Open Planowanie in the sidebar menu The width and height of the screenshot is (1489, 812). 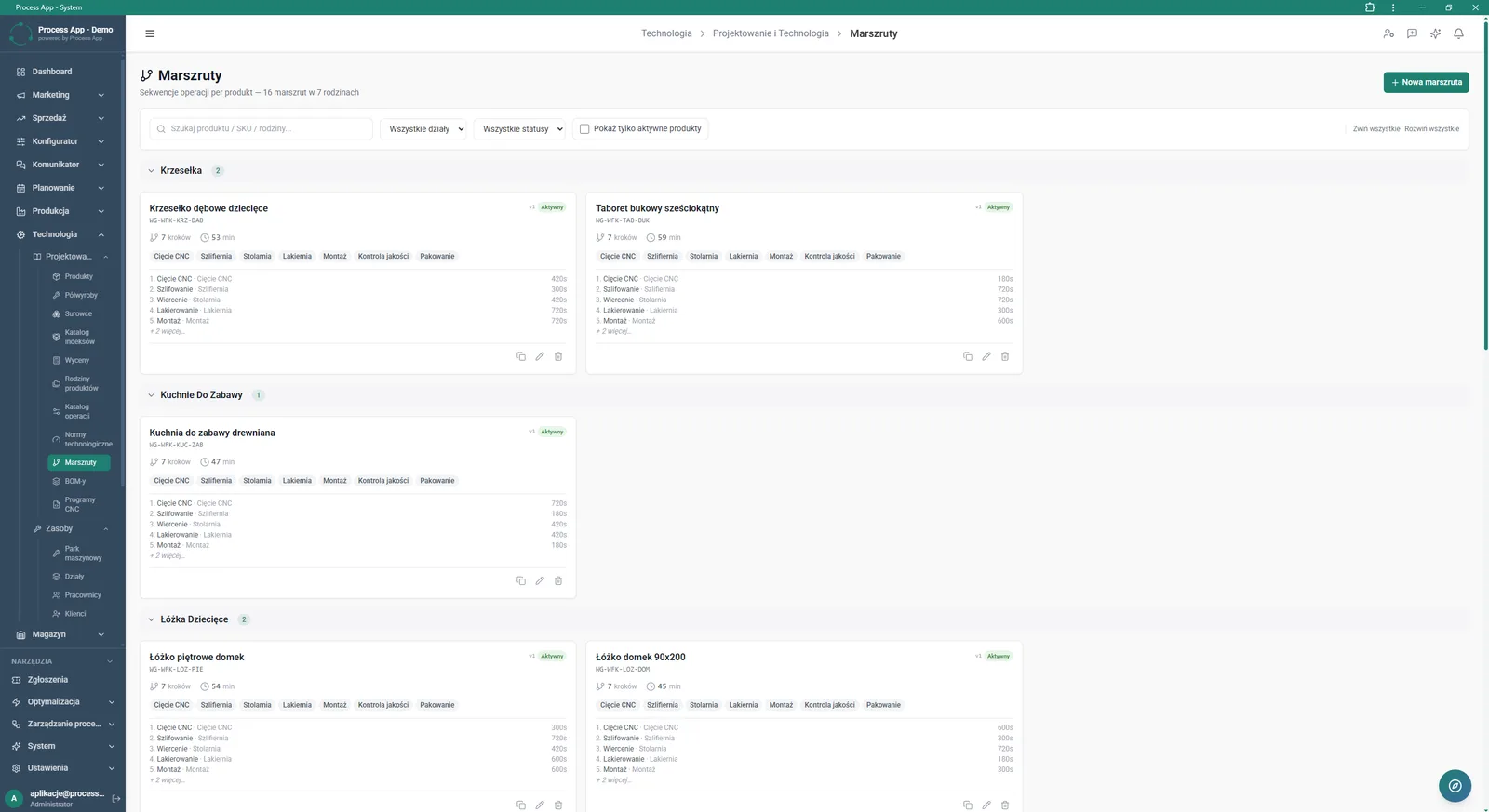[62, 188]
